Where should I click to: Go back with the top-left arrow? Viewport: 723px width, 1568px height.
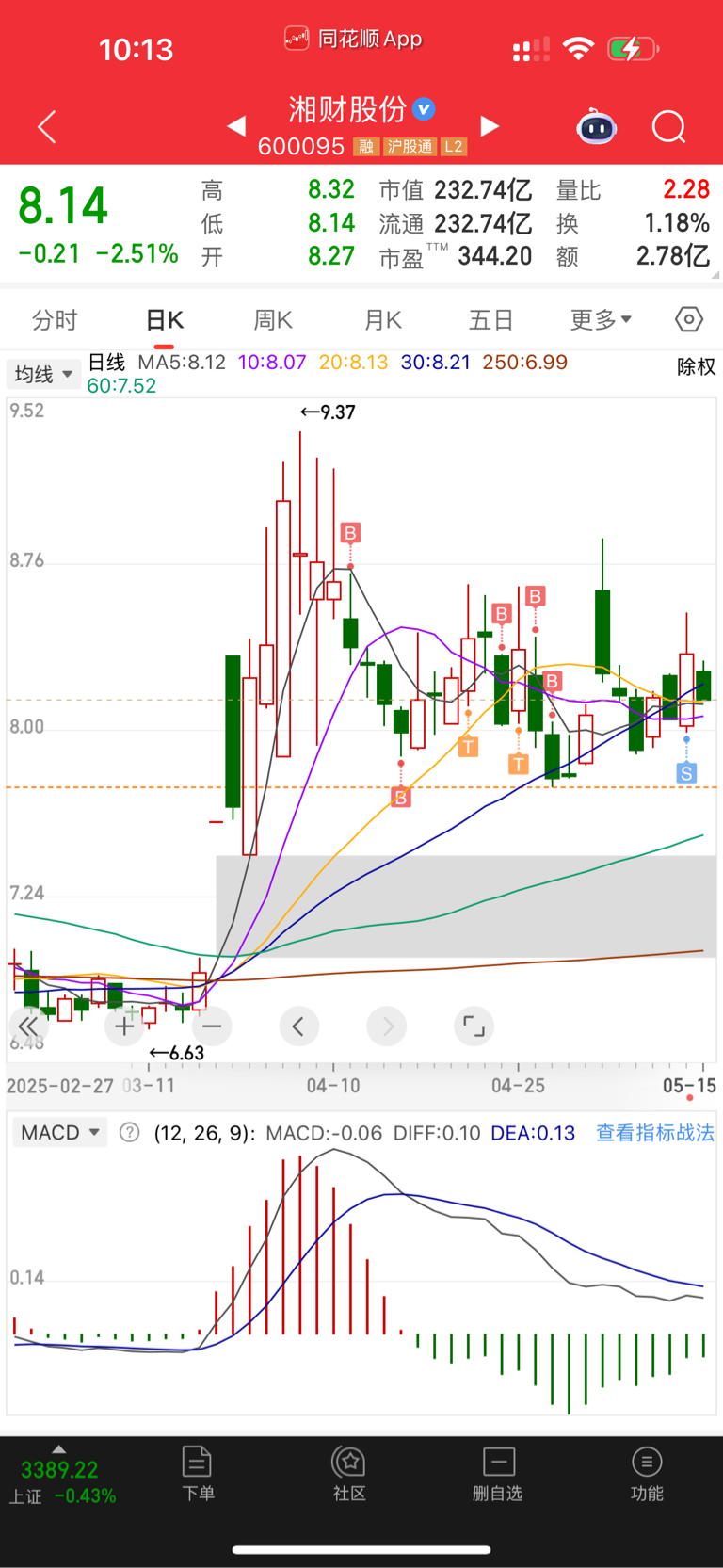[x=47, y=127]
